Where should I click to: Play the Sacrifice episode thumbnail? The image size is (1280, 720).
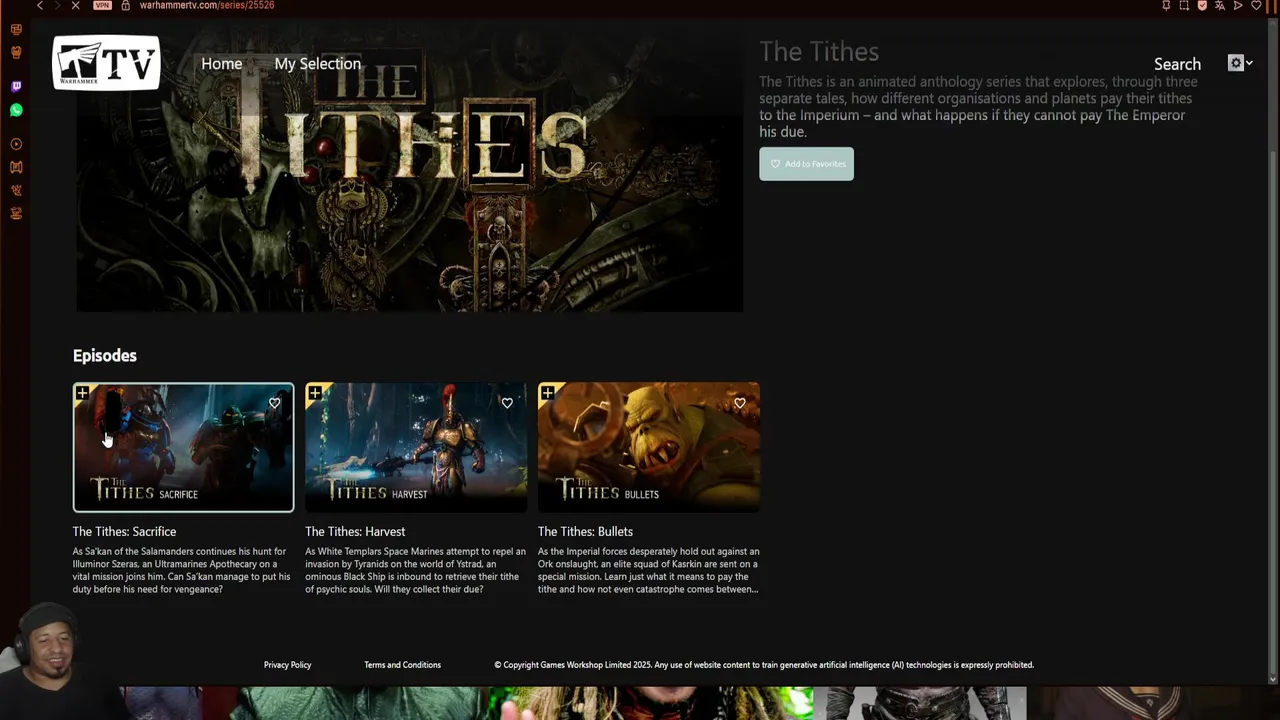point(183,447)
